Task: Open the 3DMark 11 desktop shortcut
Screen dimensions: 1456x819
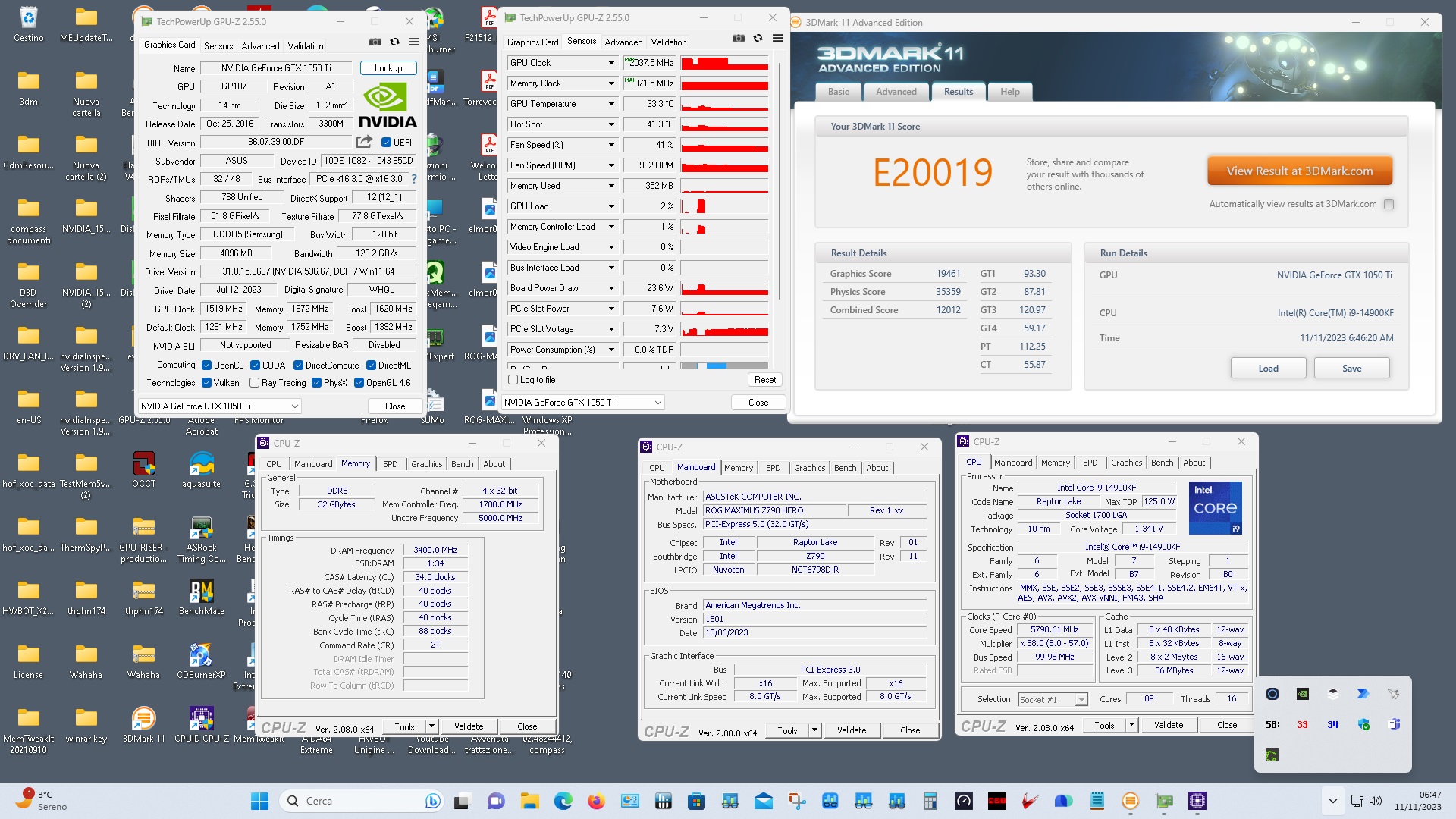Action: click(143, 725)
